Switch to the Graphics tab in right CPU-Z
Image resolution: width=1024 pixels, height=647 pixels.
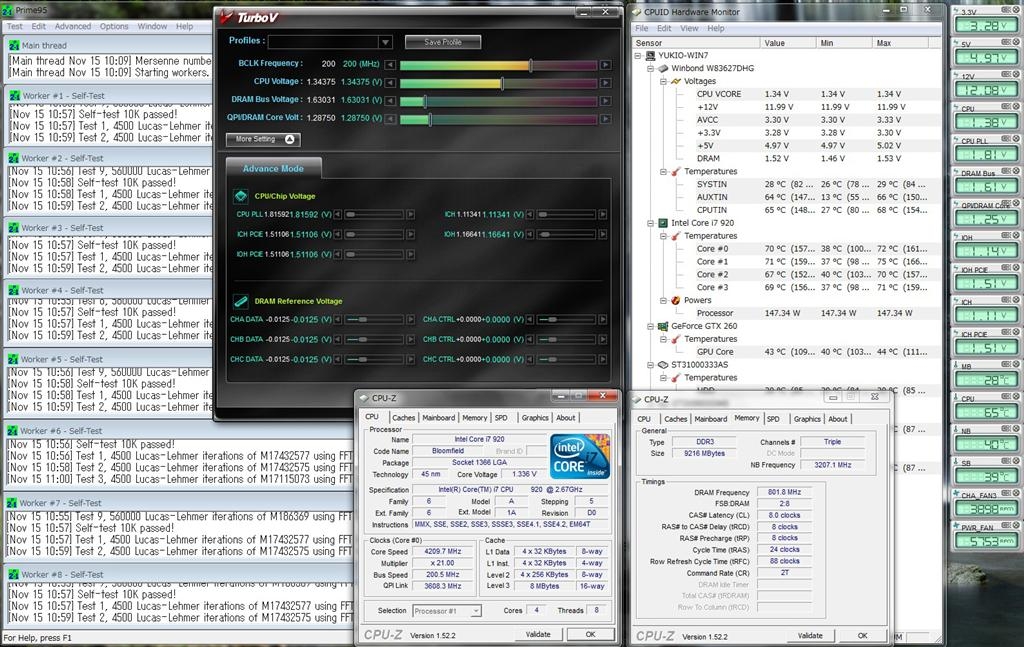pyautogui.click(x=807, y=419)
